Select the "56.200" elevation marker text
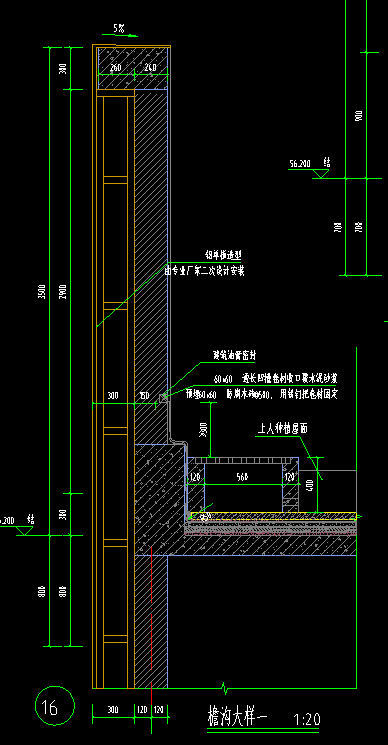This screenshot has width=388, height=745. tap(299, 164)
